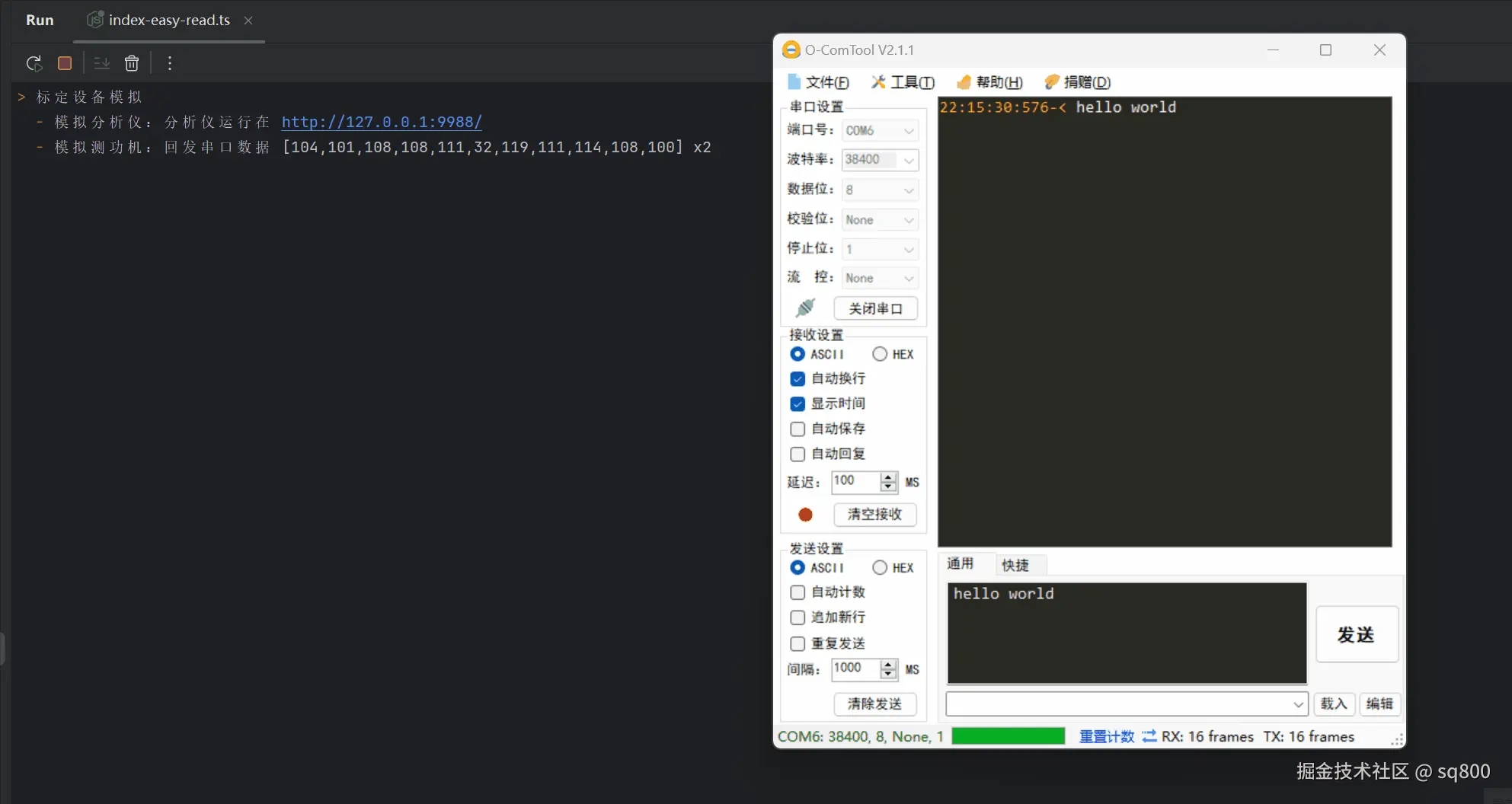The image size is (1512, 804).
Task: Click the hello world send text area
Action: (1127, 633)
